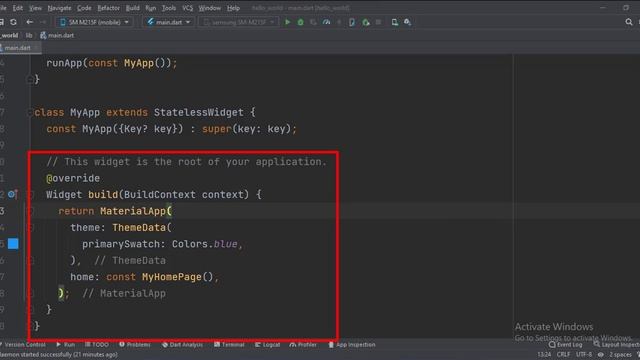Open the Code menu

coord(84,8)
